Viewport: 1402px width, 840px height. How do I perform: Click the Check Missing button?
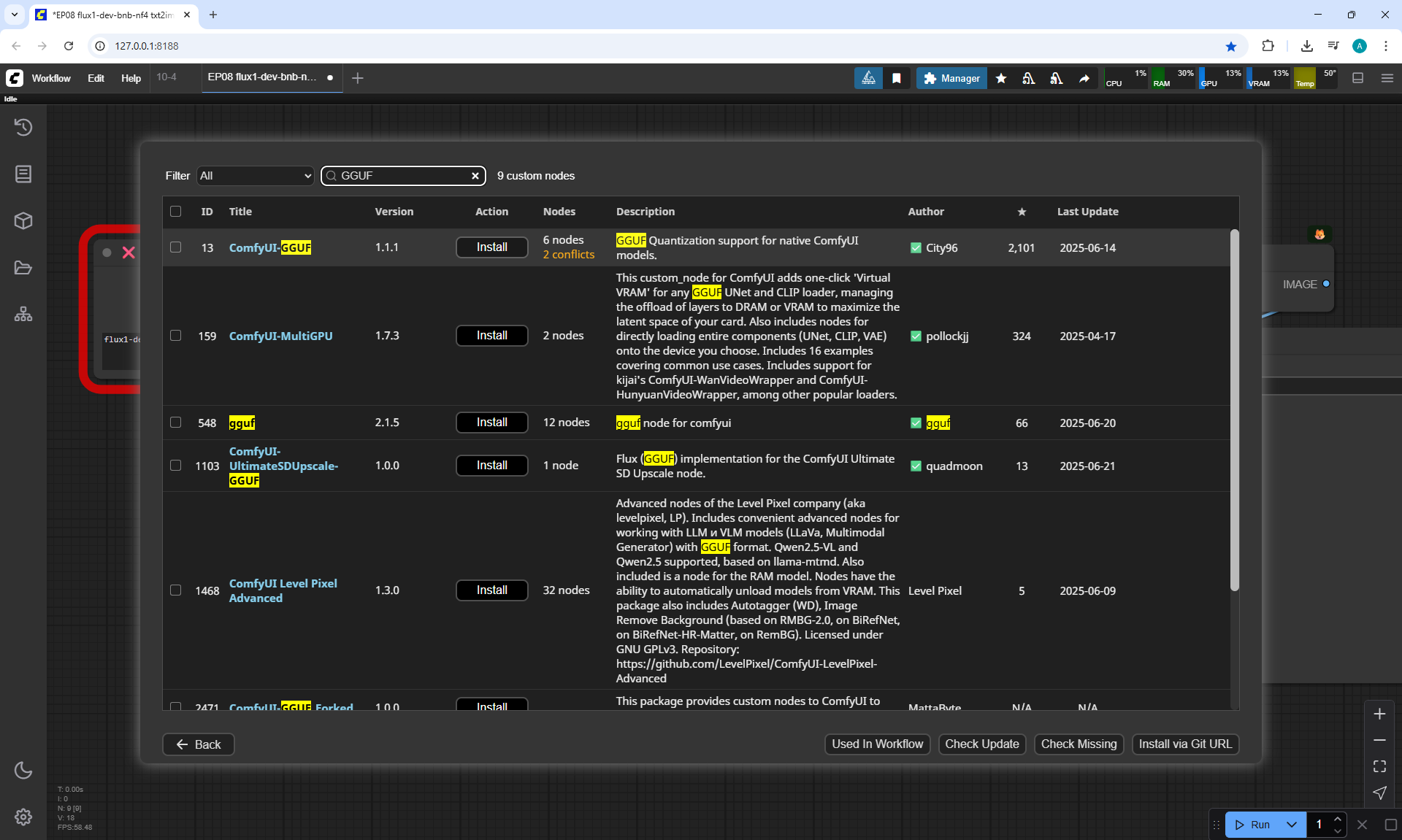click(1079, 744)
